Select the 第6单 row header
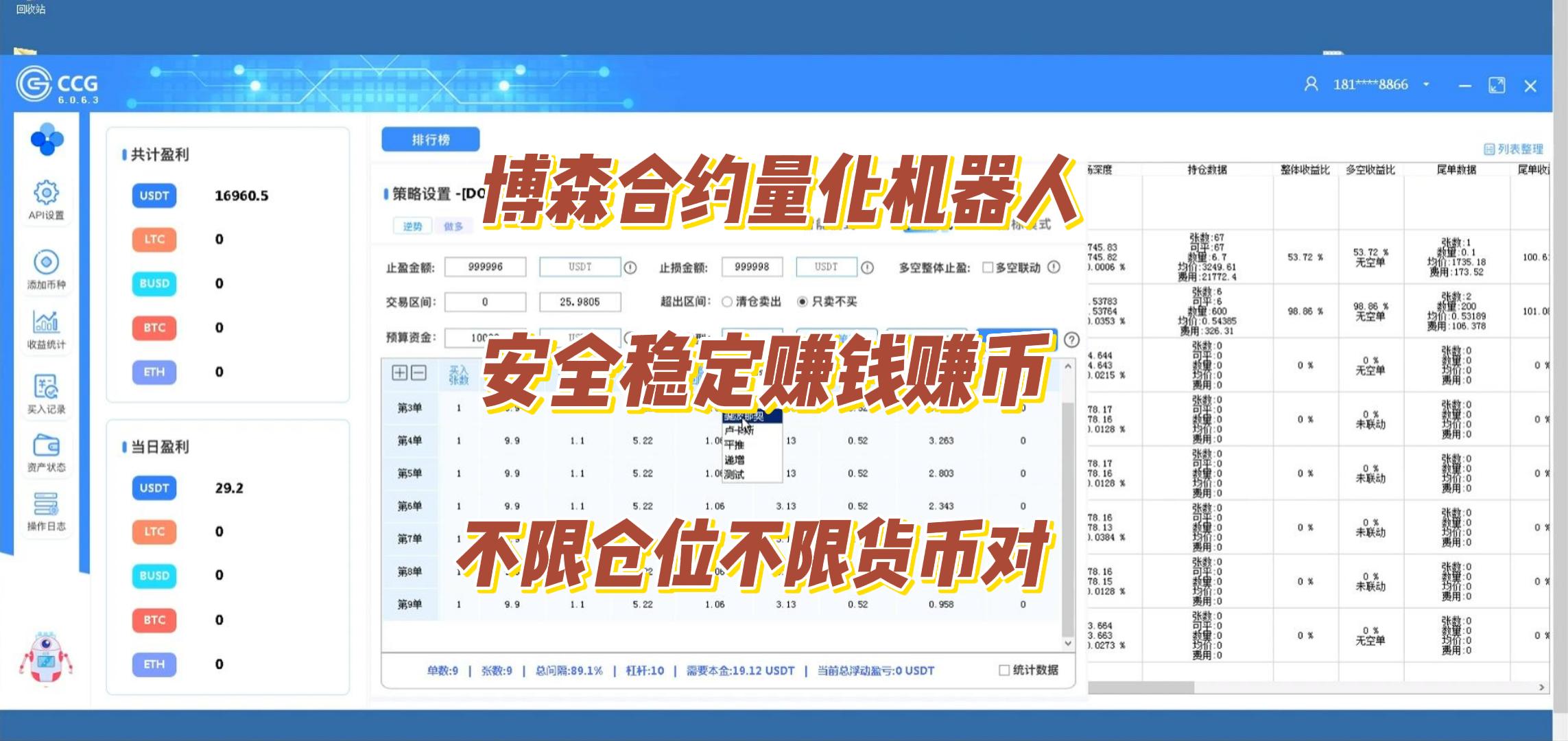 click(x=410, y=506)
